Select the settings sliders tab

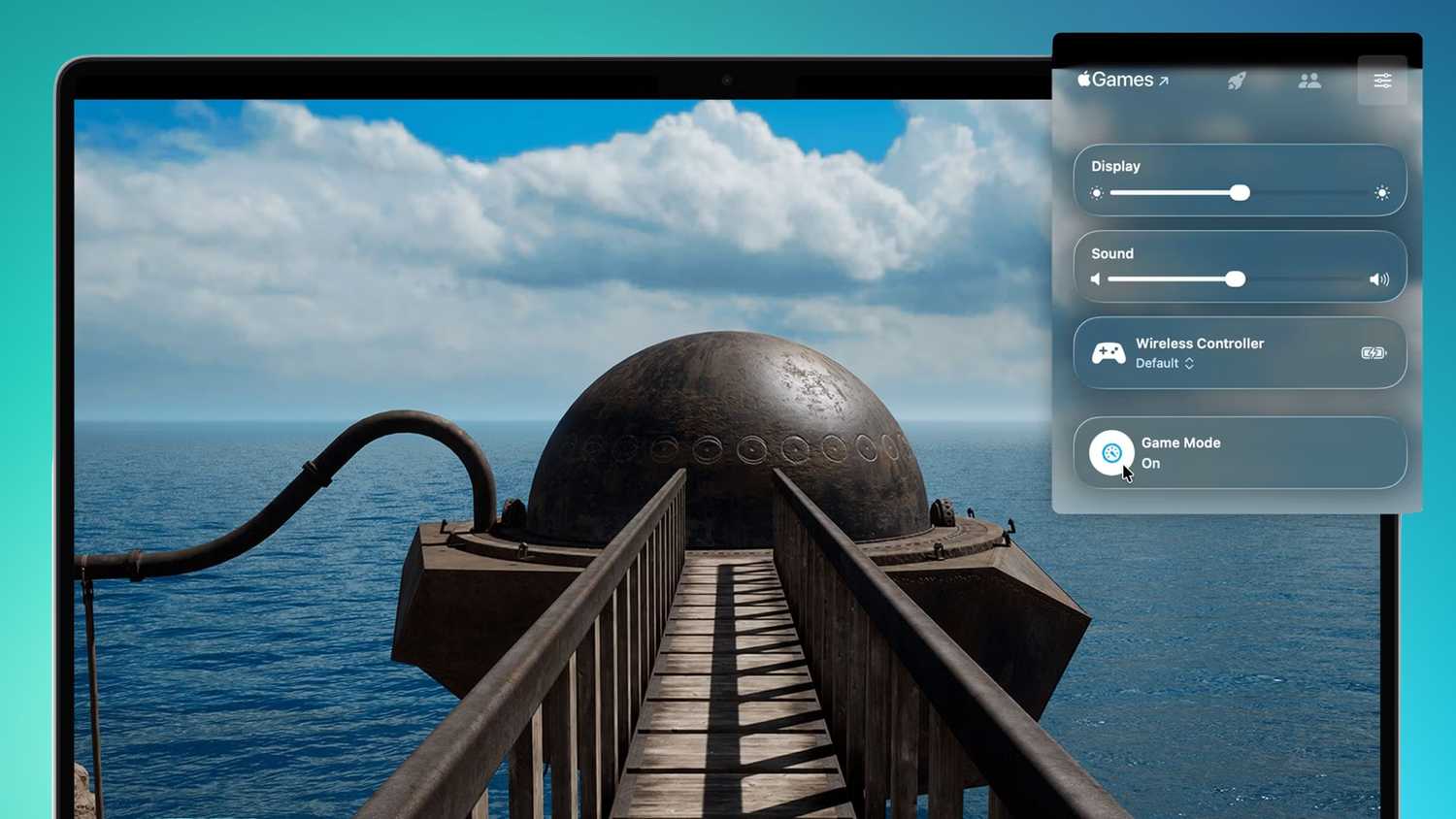(1382, 81)
